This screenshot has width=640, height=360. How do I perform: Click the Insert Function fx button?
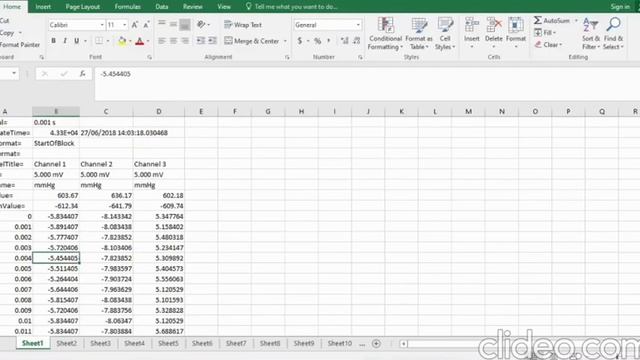[82, 74]
